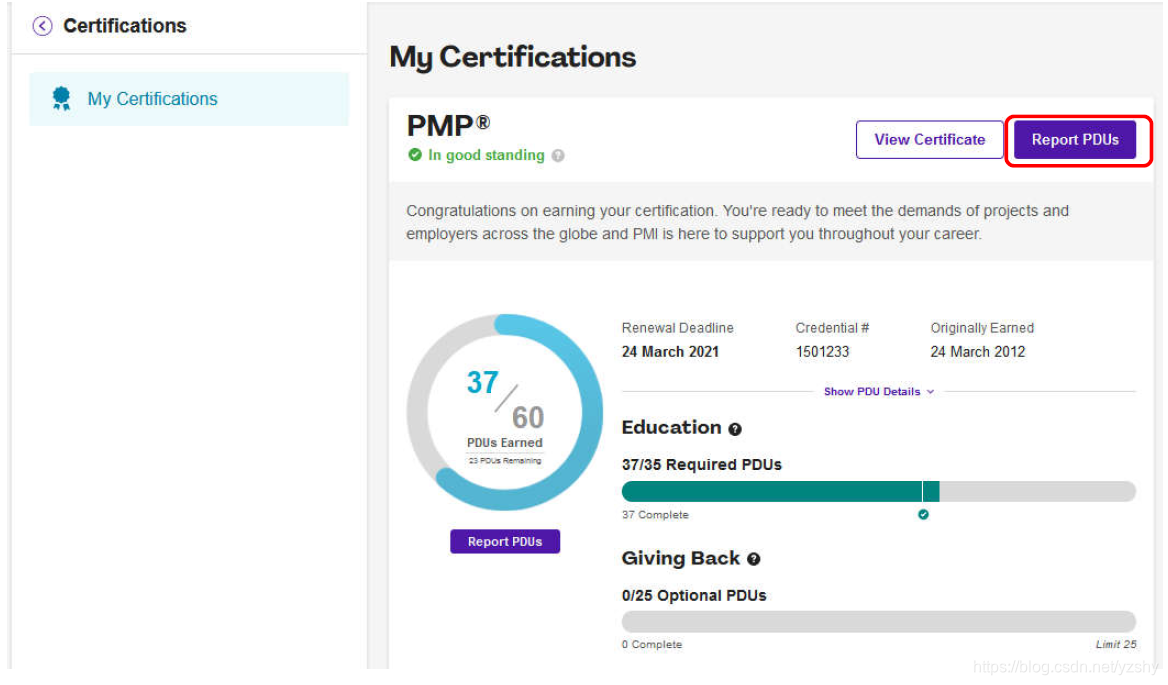The height and width of the screenshot is (685, 1168).
Task: Click the My Certifications page heading
Action: (x=513, y=57)
